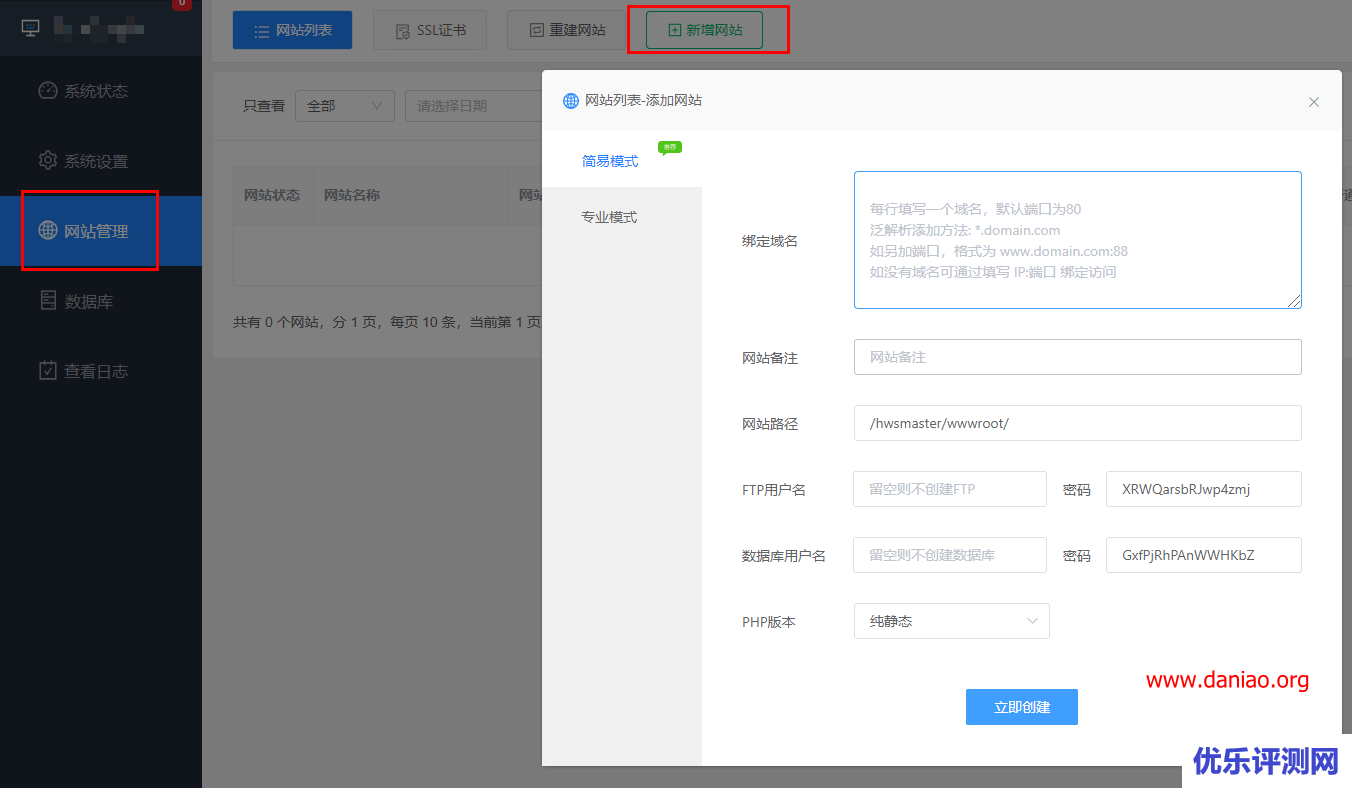The width and height of the screenshot is (1352, 788).
Task: Select the FTP 密码 field value
Action: click(1203, 489)
